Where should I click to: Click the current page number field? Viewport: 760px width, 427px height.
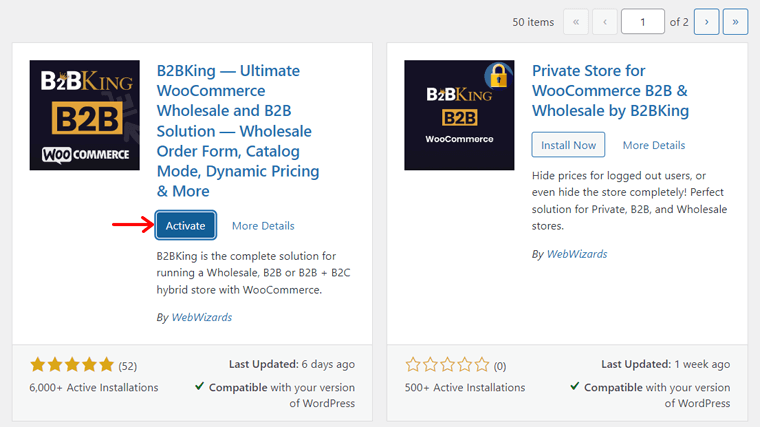(x=649, y=21)
